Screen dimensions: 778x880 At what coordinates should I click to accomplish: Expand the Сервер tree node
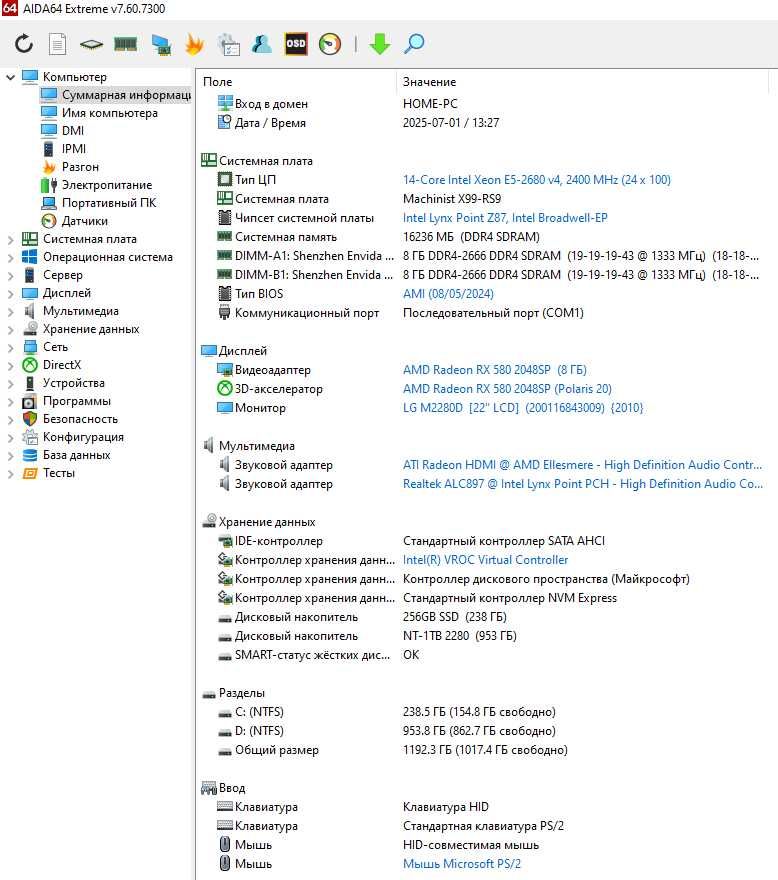coord(10,276)
